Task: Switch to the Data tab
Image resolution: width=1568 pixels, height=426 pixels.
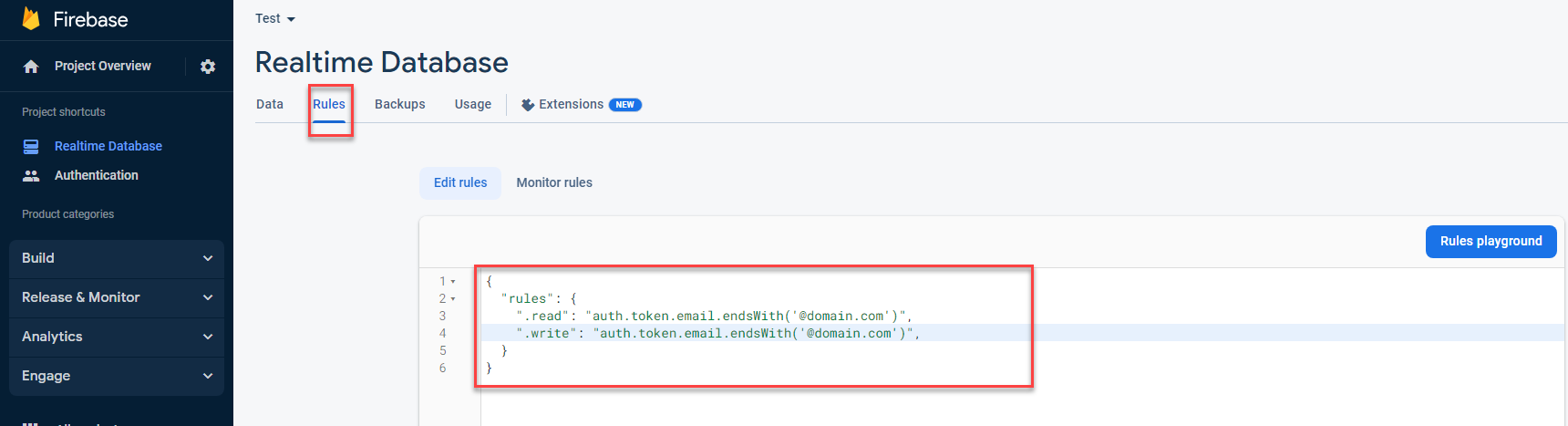Action: [270, 104]
